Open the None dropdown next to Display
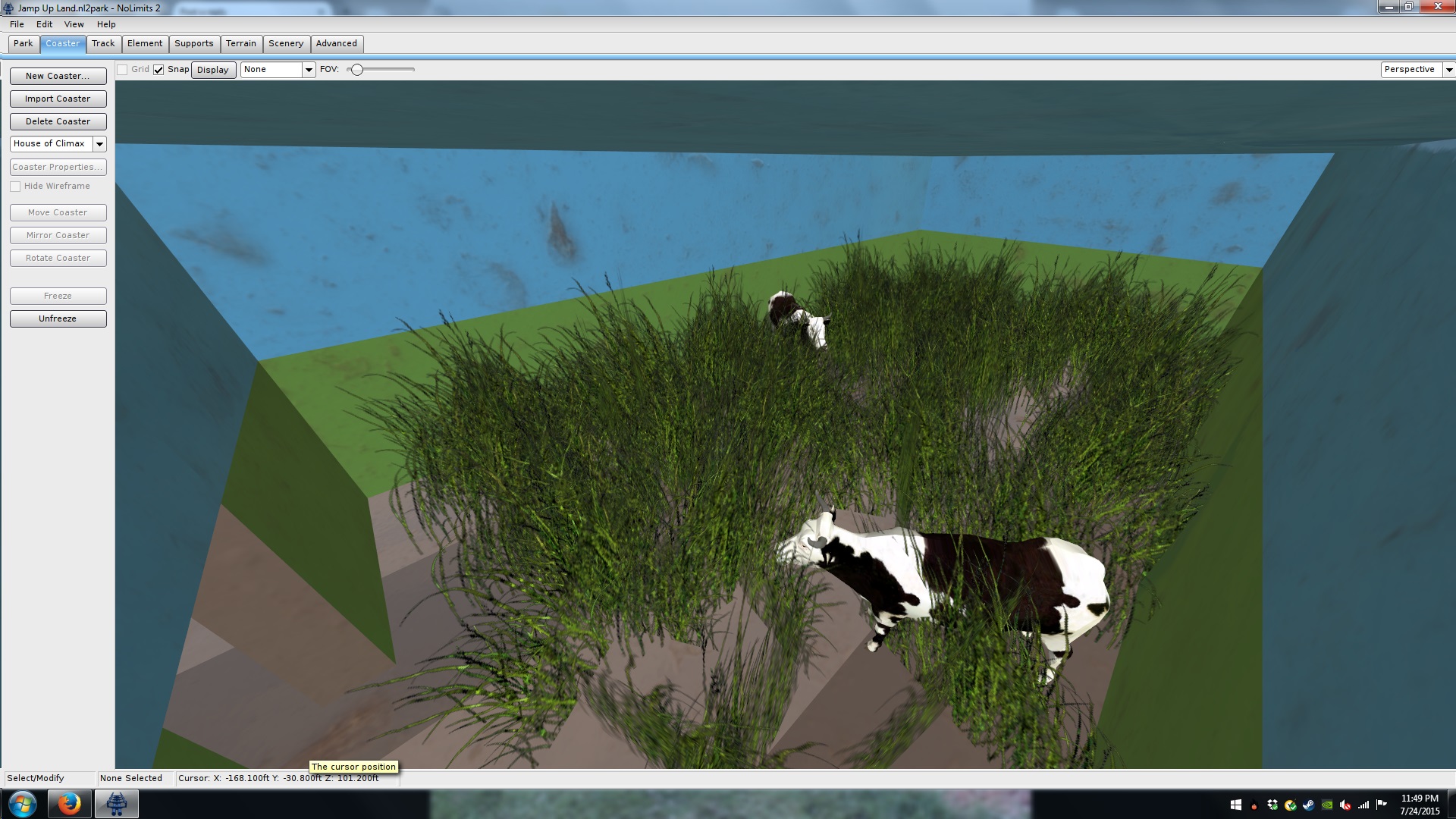The width and height of the screenshot is (1456, 819). (x=309, y=70)
